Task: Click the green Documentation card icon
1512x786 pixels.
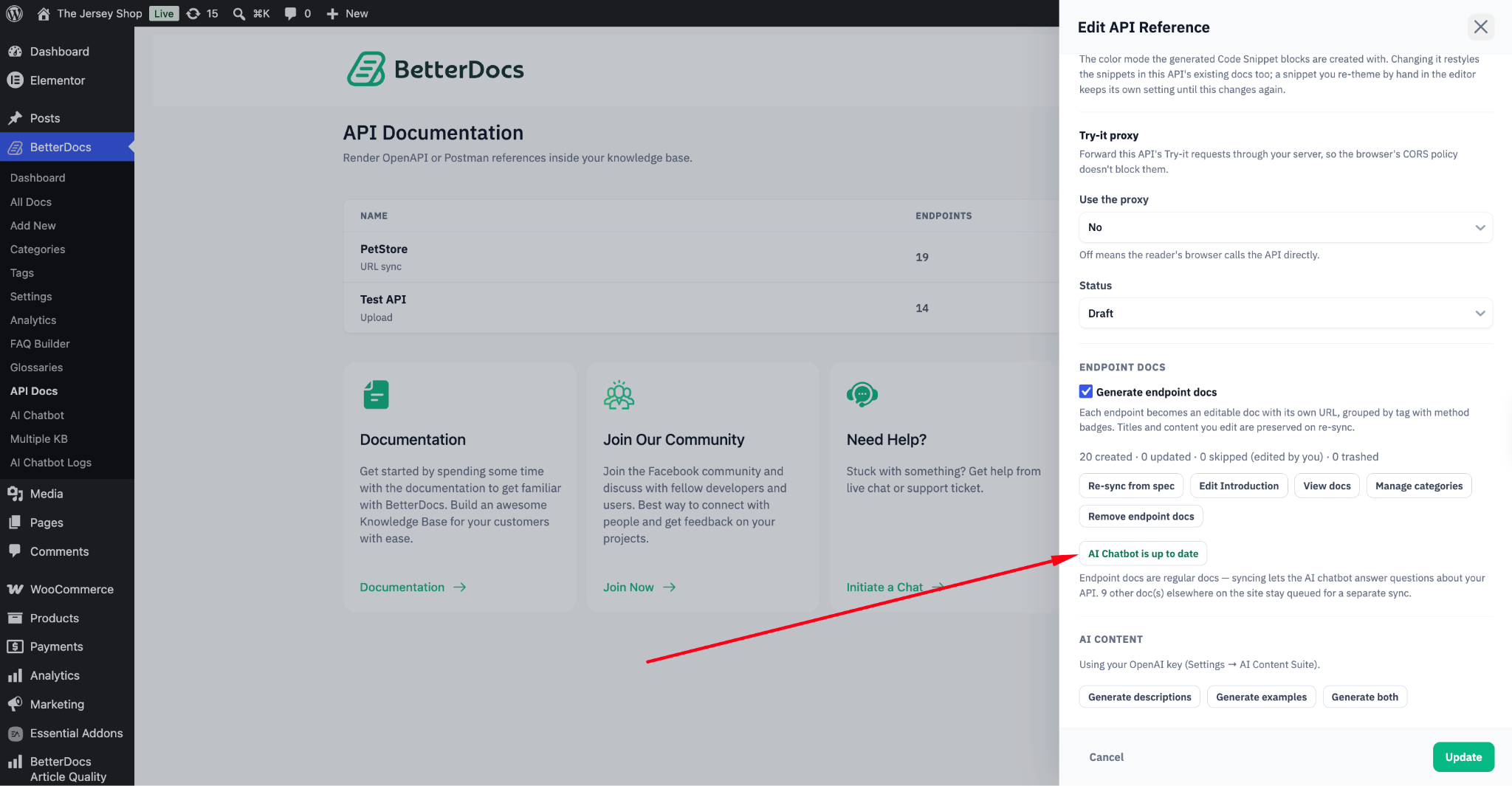Action: pos(376,395)
